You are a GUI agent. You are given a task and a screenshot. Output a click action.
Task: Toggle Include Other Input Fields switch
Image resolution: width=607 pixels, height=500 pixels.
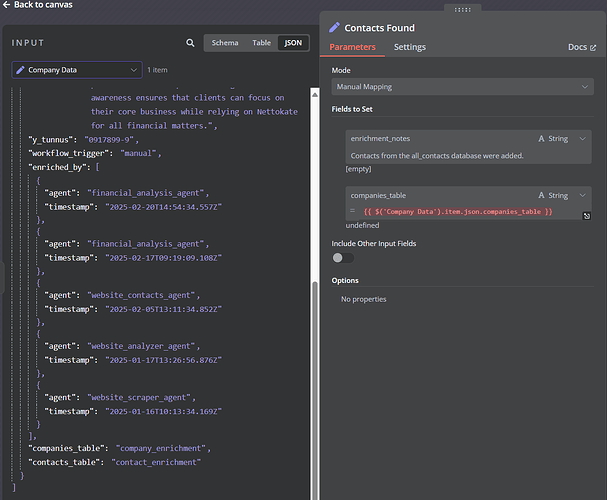(x=343, y=258)
